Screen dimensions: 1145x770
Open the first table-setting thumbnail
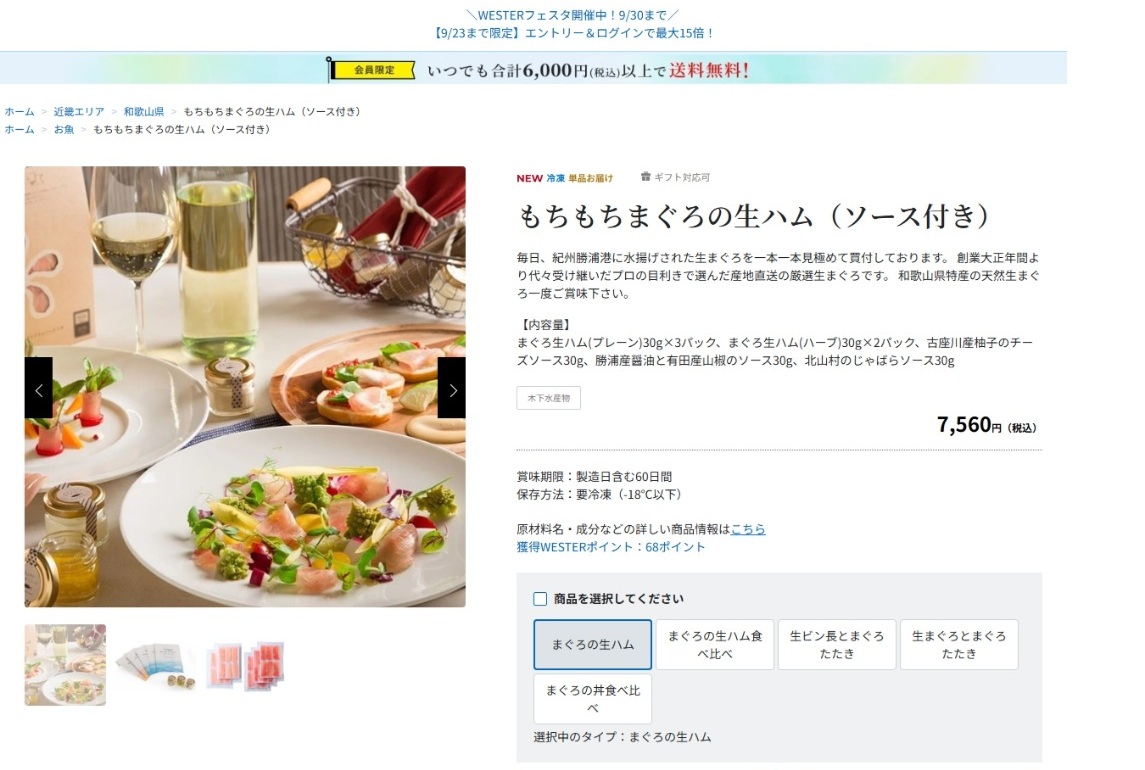point(65,665)
